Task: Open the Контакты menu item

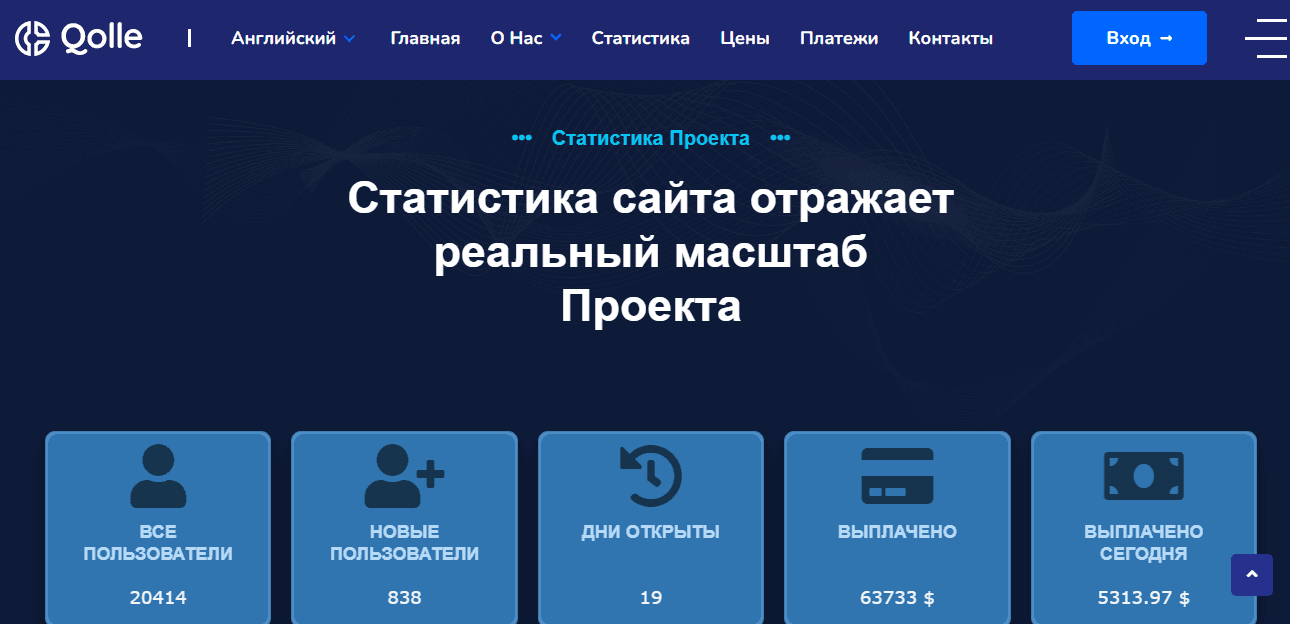Action: coord(949,38)
